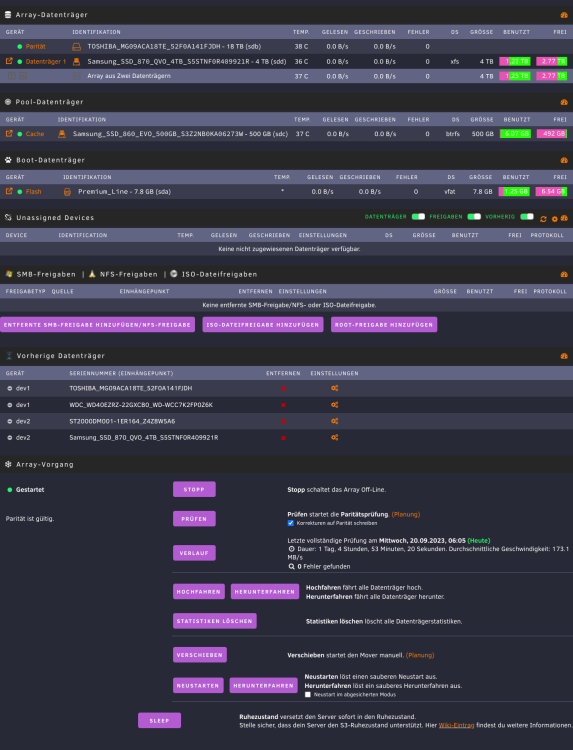573x750 pixels.
Task: Open the Wiki-Eintrag link
Action: point(456,725)
